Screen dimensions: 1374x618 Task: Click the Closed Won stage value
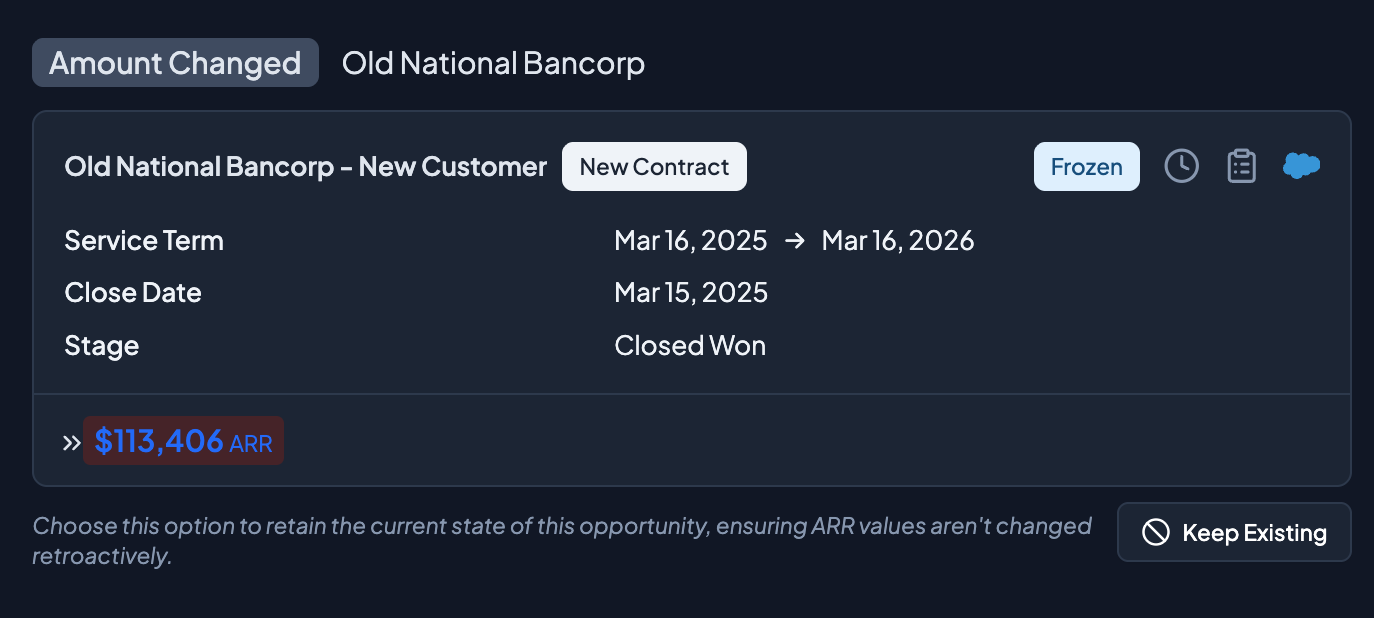pos(690,346)
